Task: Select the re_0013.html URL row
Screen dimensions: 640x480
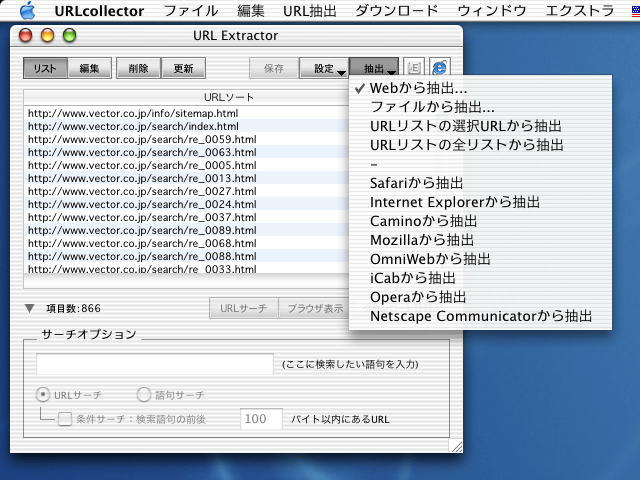Action: [x=187, y=178]
